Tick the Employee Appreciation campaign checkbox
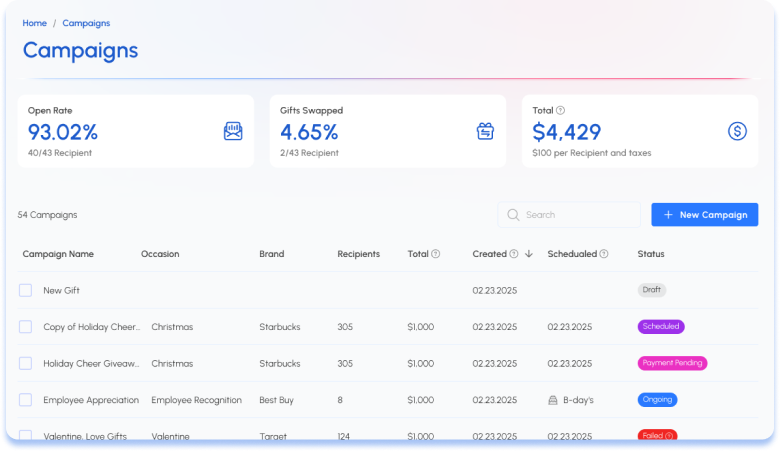The height and width of the screenshot is (452, 780). coord(26,400)
